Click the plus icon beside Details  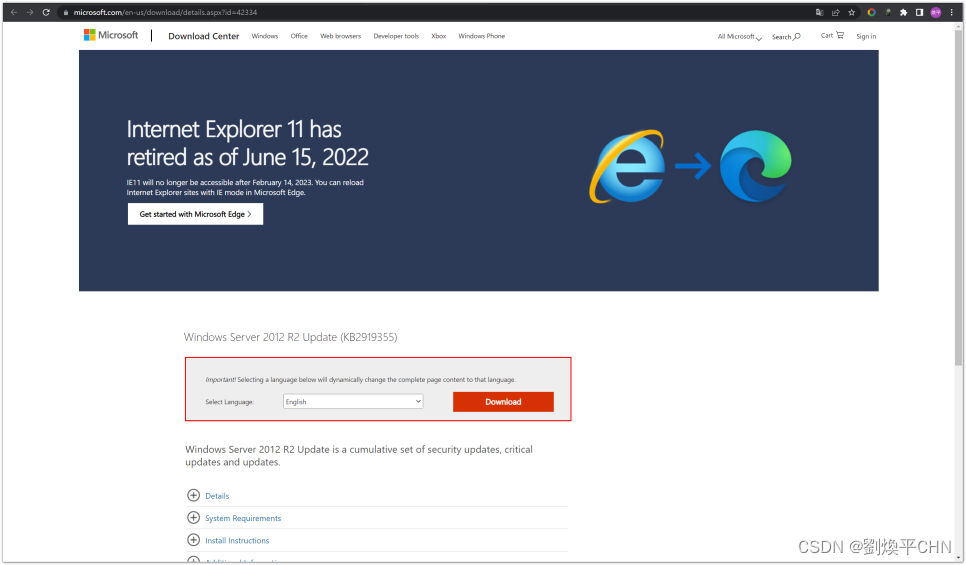pyautogui.click(x=193, y=495)
